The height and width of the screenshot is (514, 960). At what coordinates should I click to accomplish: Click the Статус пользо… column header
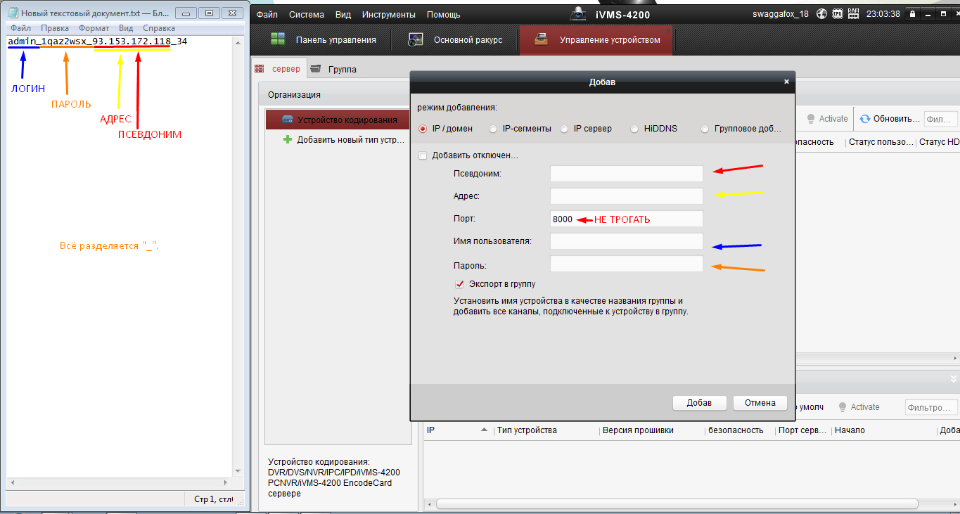(x=881, y=142)
